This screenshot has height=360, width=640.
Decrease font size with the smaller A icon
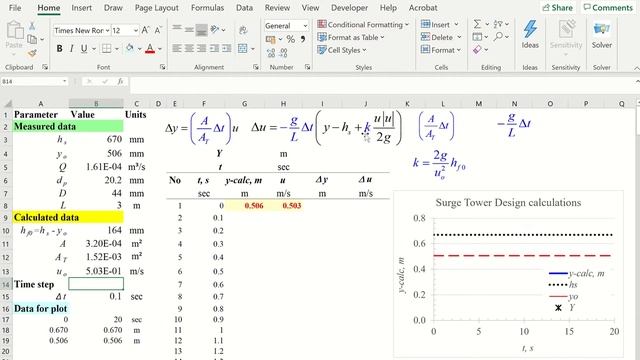(x=158, y=30)
